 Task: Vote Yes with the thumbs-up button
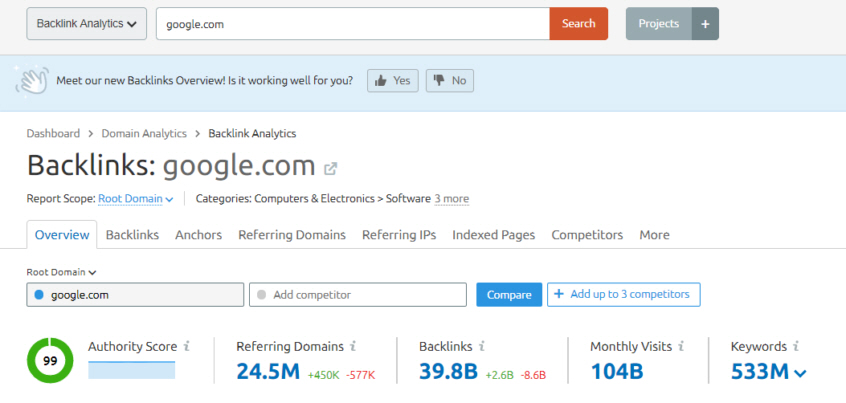coord(393,81)
